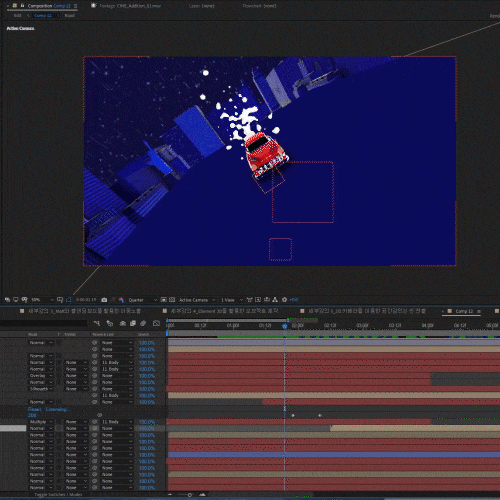This screenshot has width=500, height=500.
Task: Select the second keyframe diamond
Action: 320,415
